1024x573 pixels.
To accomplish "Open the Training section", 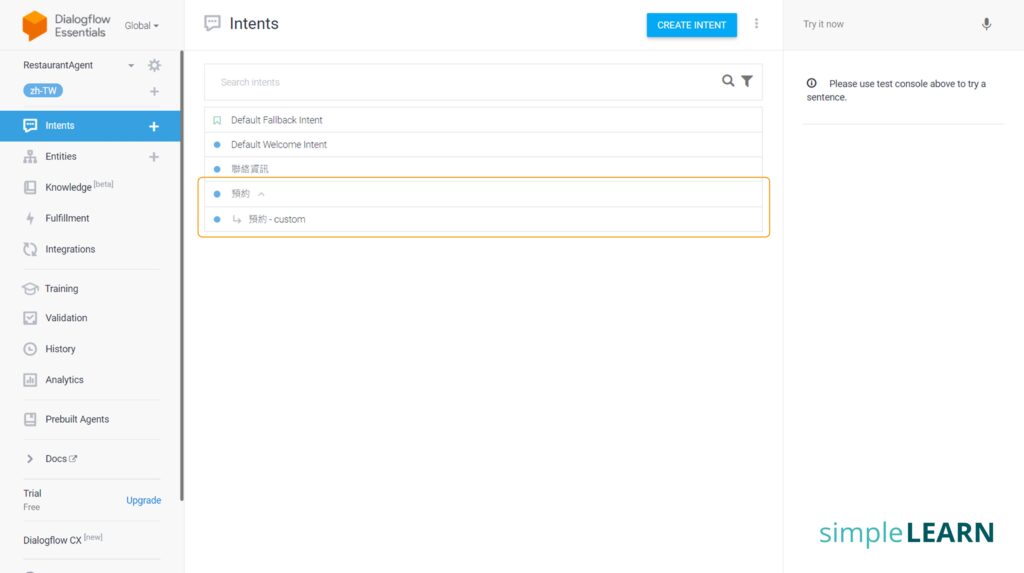I will tap(61, 289).
